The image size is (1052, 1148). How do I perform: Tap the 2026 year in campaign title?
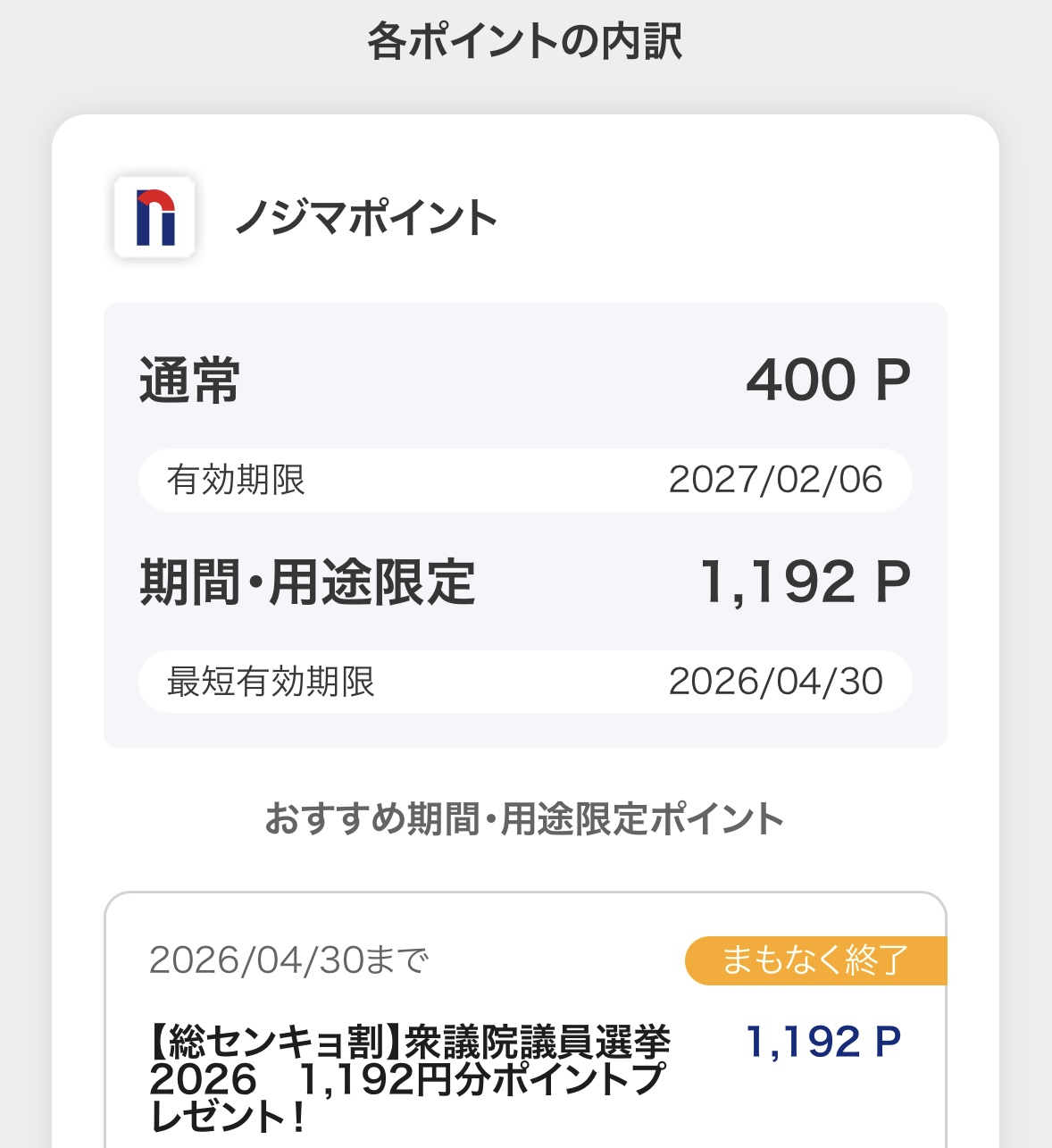(x=204, y=1079)
